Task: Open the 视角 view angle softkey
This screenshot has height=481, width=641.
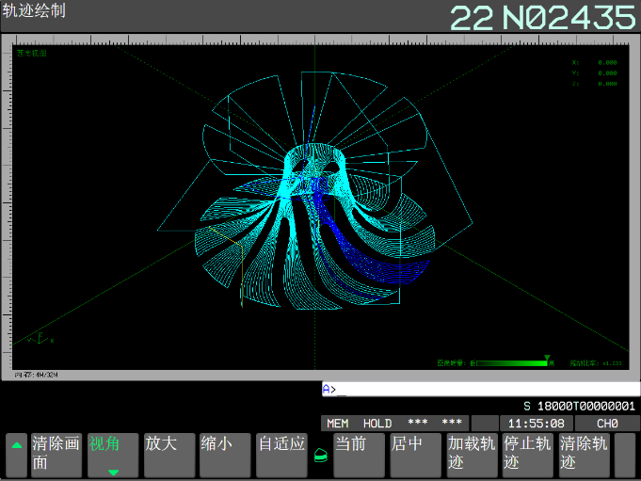Action: 112,455
